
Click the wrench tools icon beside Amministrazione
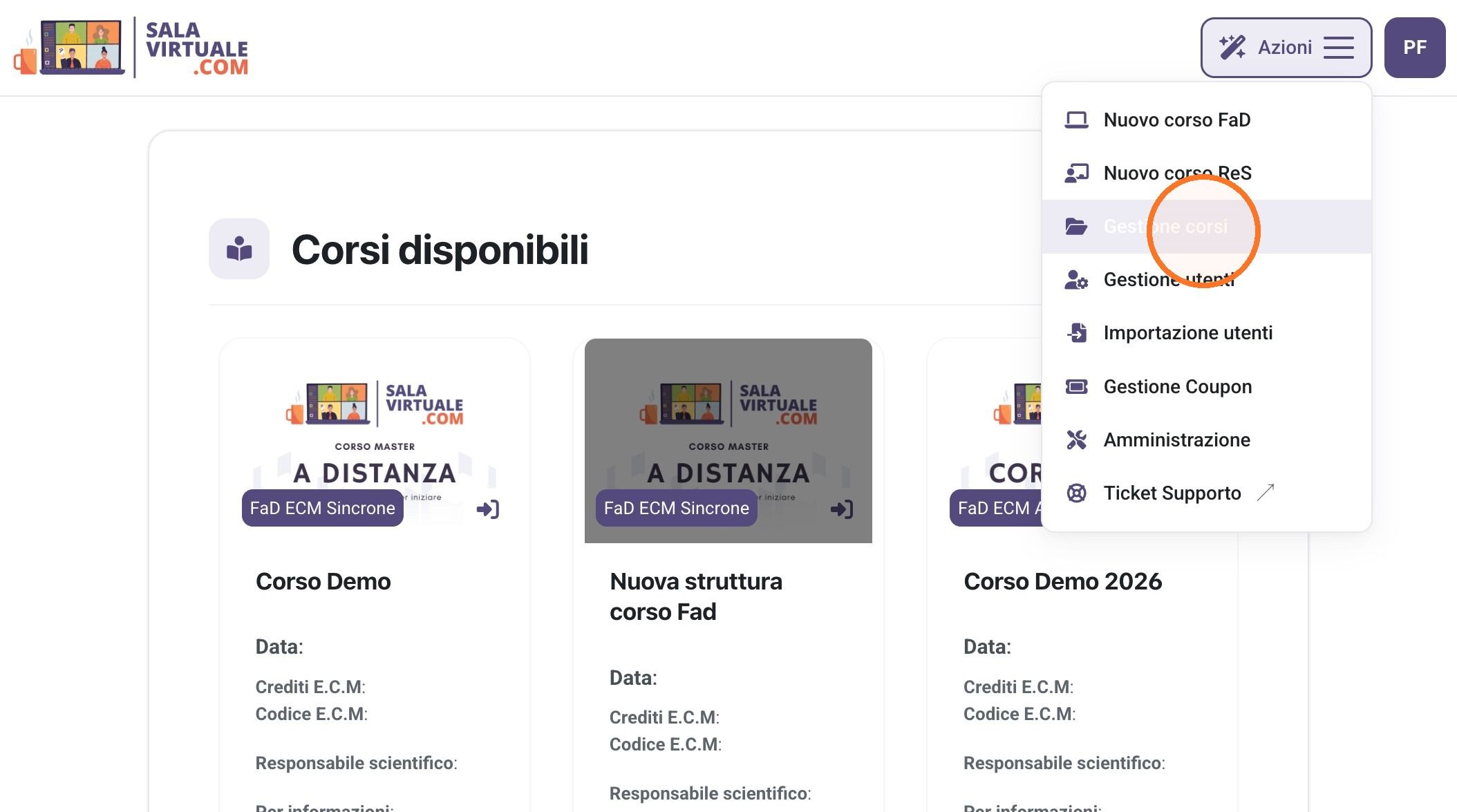(x=1076, y=440)
